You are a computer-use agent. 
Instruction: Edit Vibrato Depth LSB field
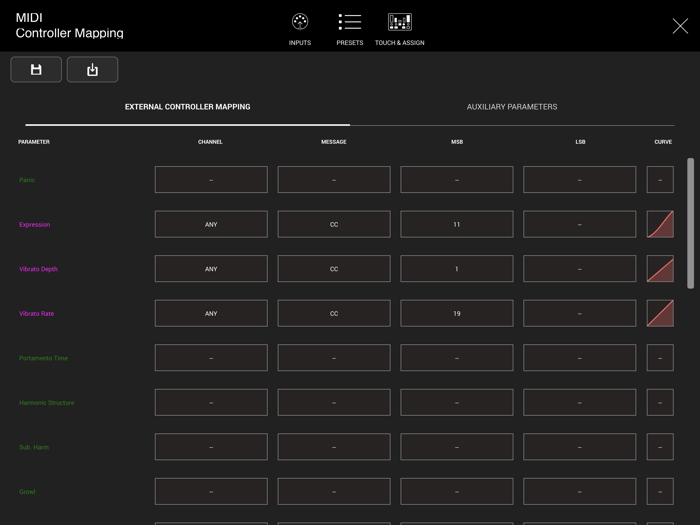pos(579,269)
